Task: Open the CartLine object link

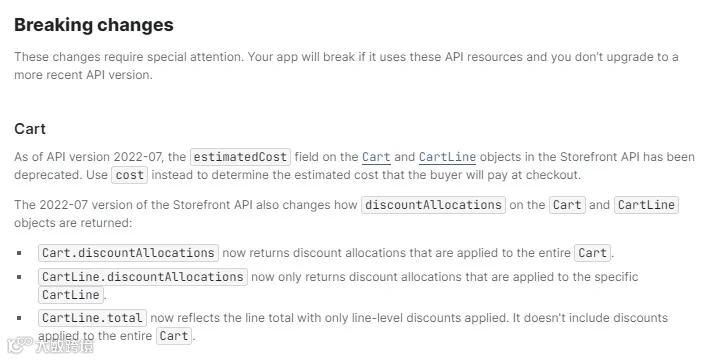Action: click(x=447, y=157)
